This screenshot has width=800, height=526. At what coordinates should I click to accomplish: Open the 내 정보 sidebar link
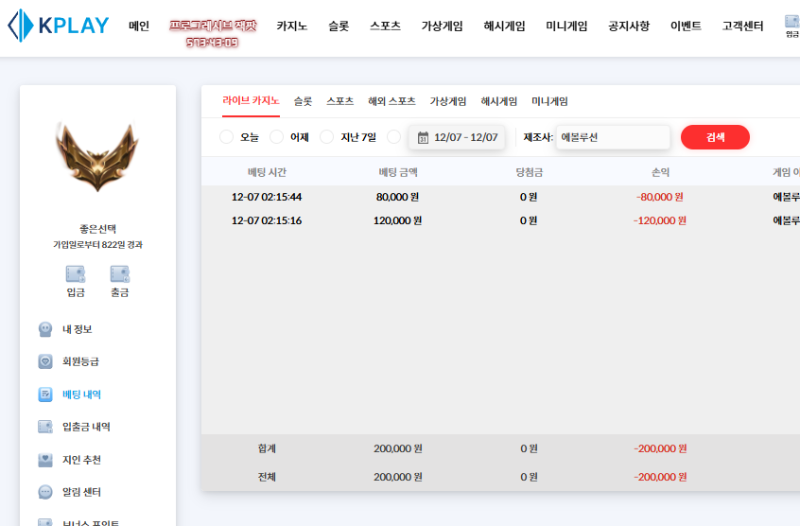coord(77,329)
